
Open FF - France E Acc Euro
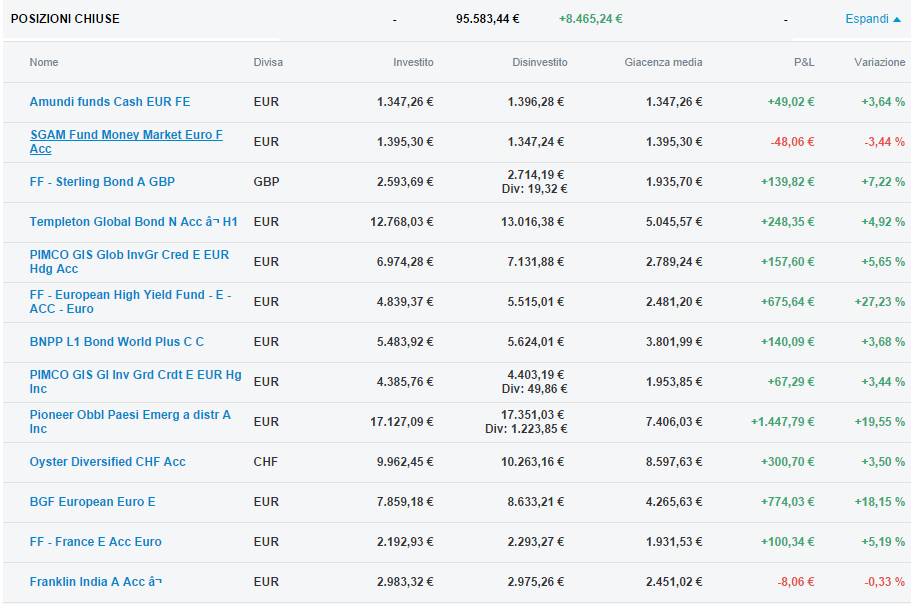[x=95, y=542]
